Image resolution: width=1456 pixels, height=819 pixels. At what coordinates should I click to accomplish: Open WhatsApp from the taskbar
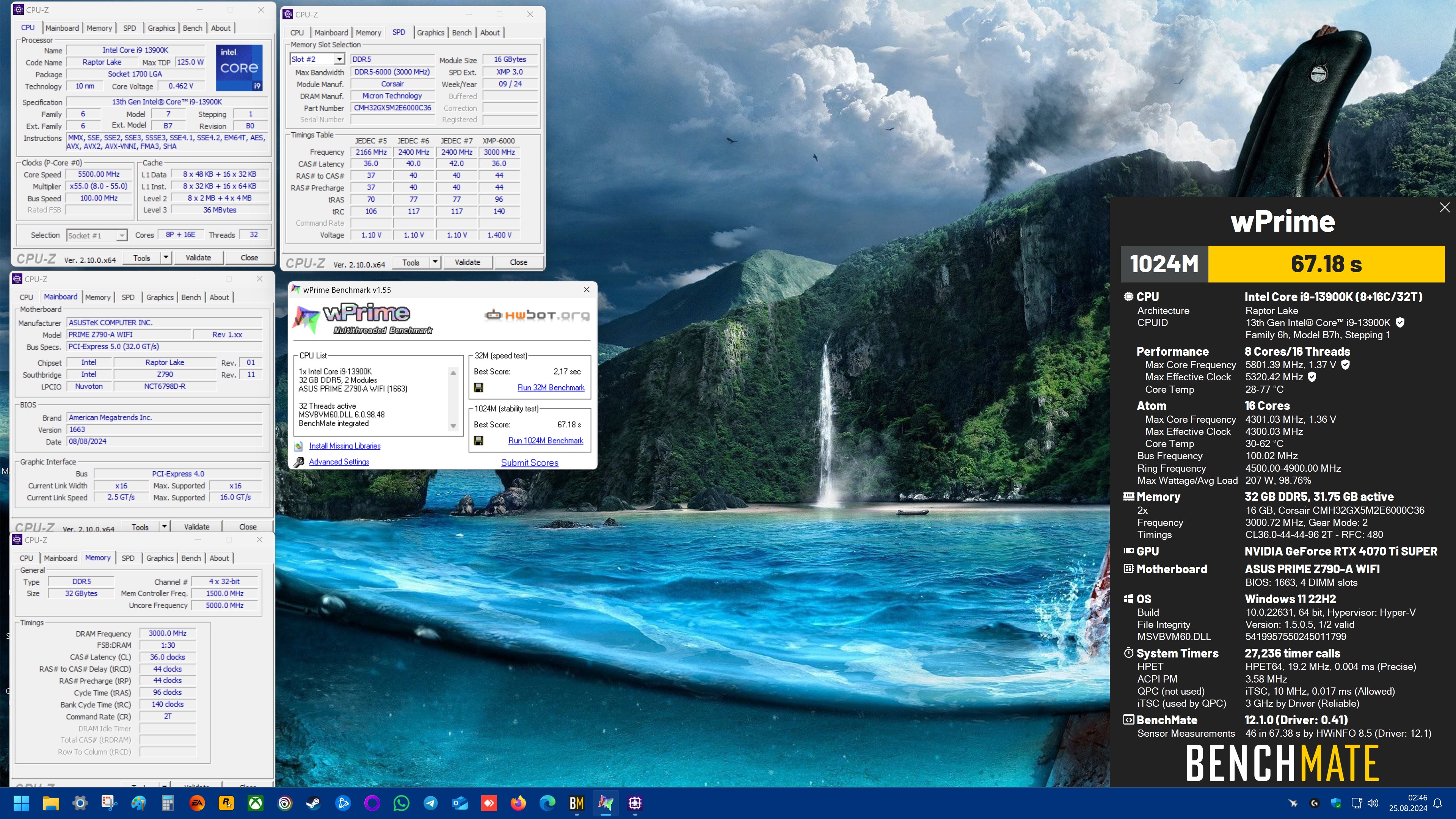[401, 803]
